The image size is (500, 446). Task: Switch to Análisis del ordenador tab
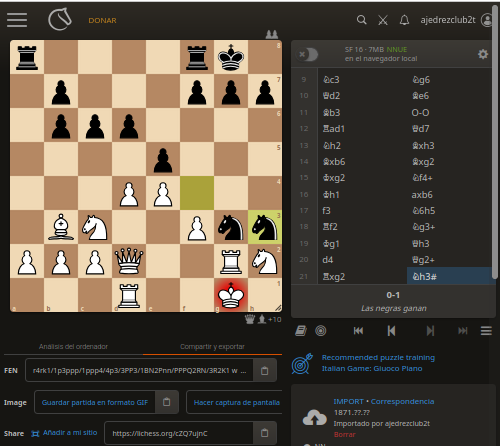point(73,347)
